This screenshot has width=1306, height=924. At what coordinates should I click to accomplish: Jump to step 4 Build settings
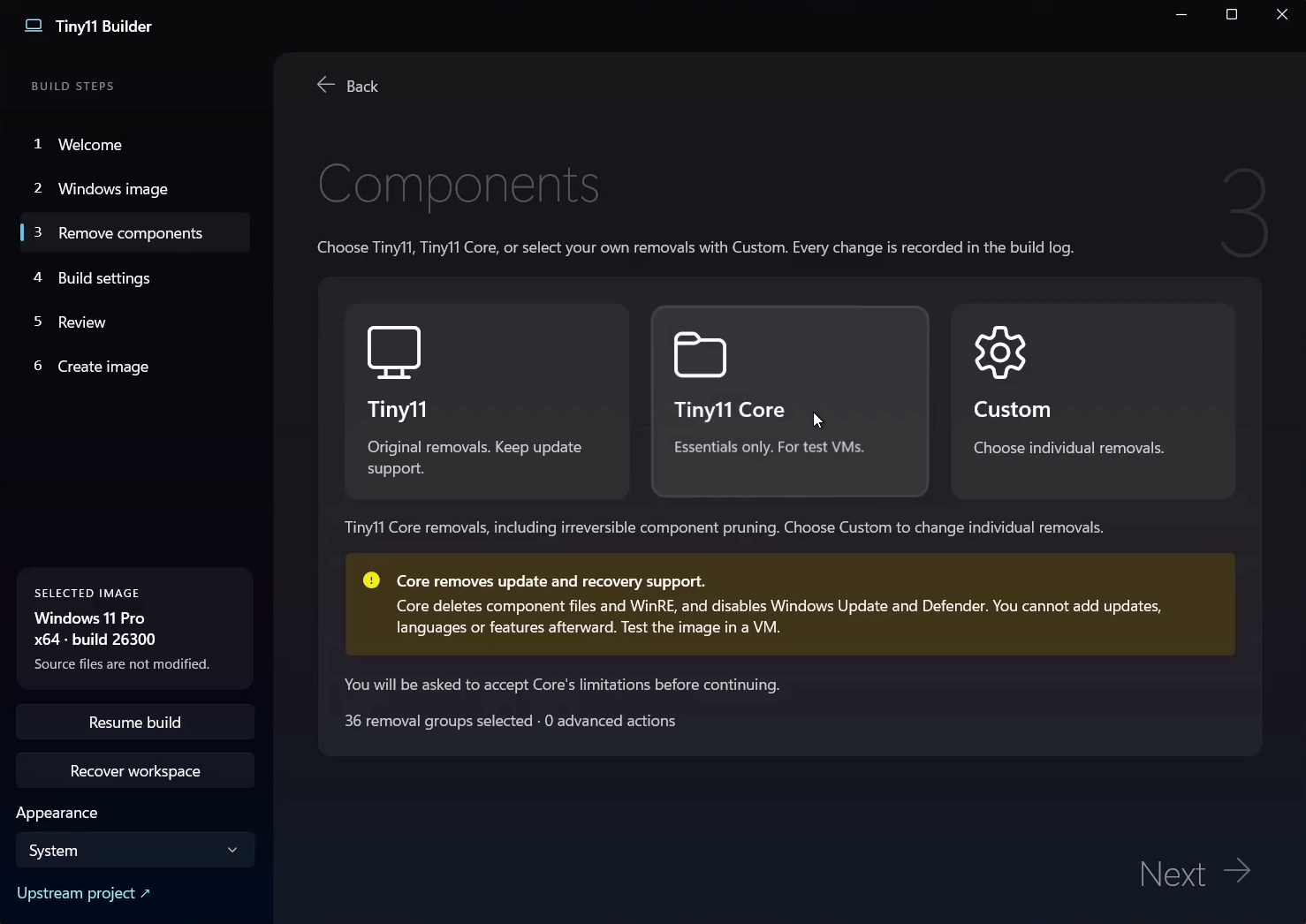(135, 277)
